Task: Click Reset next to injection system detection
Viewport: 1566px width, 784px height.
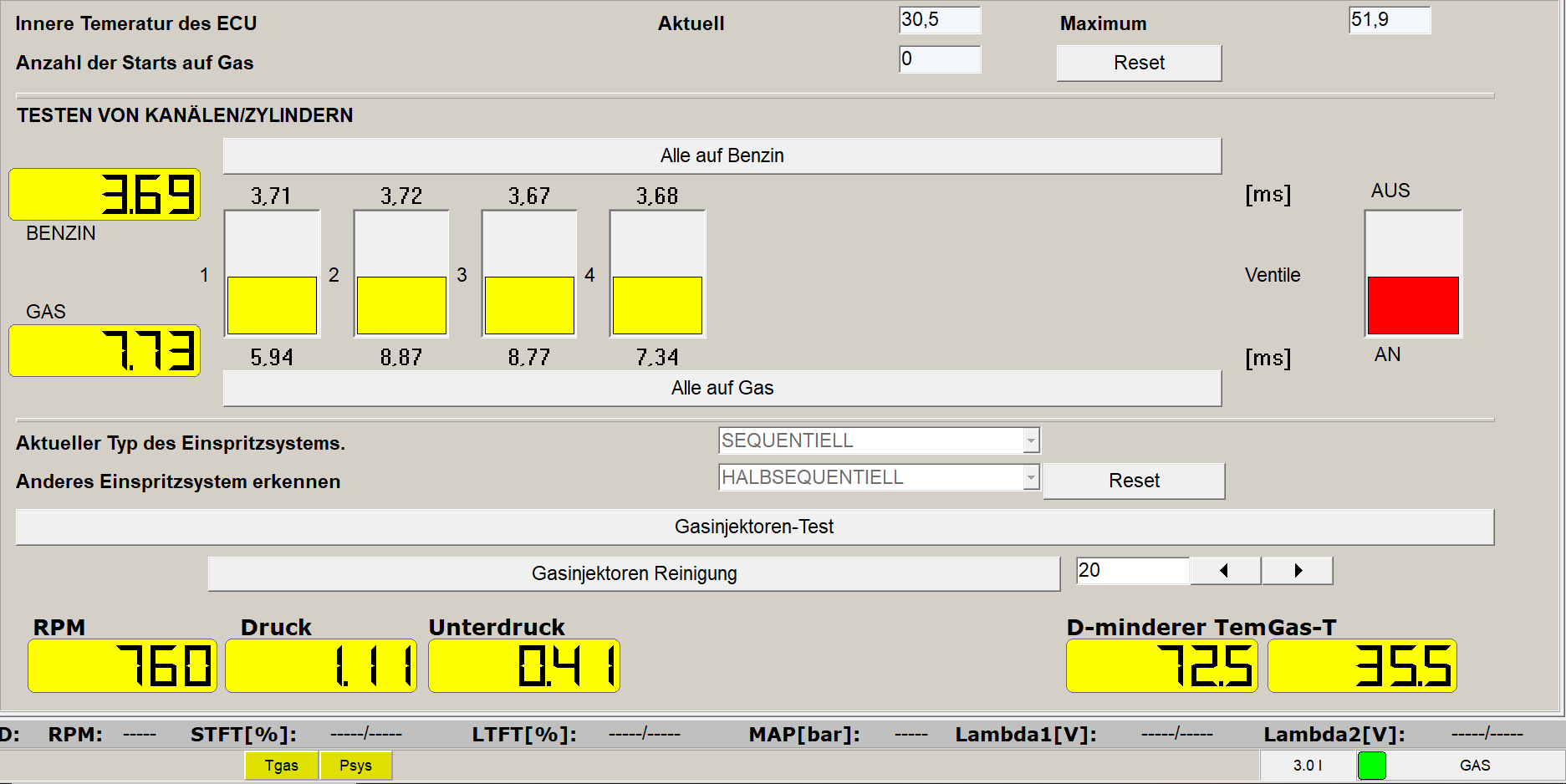Action: pos(1134,481)
